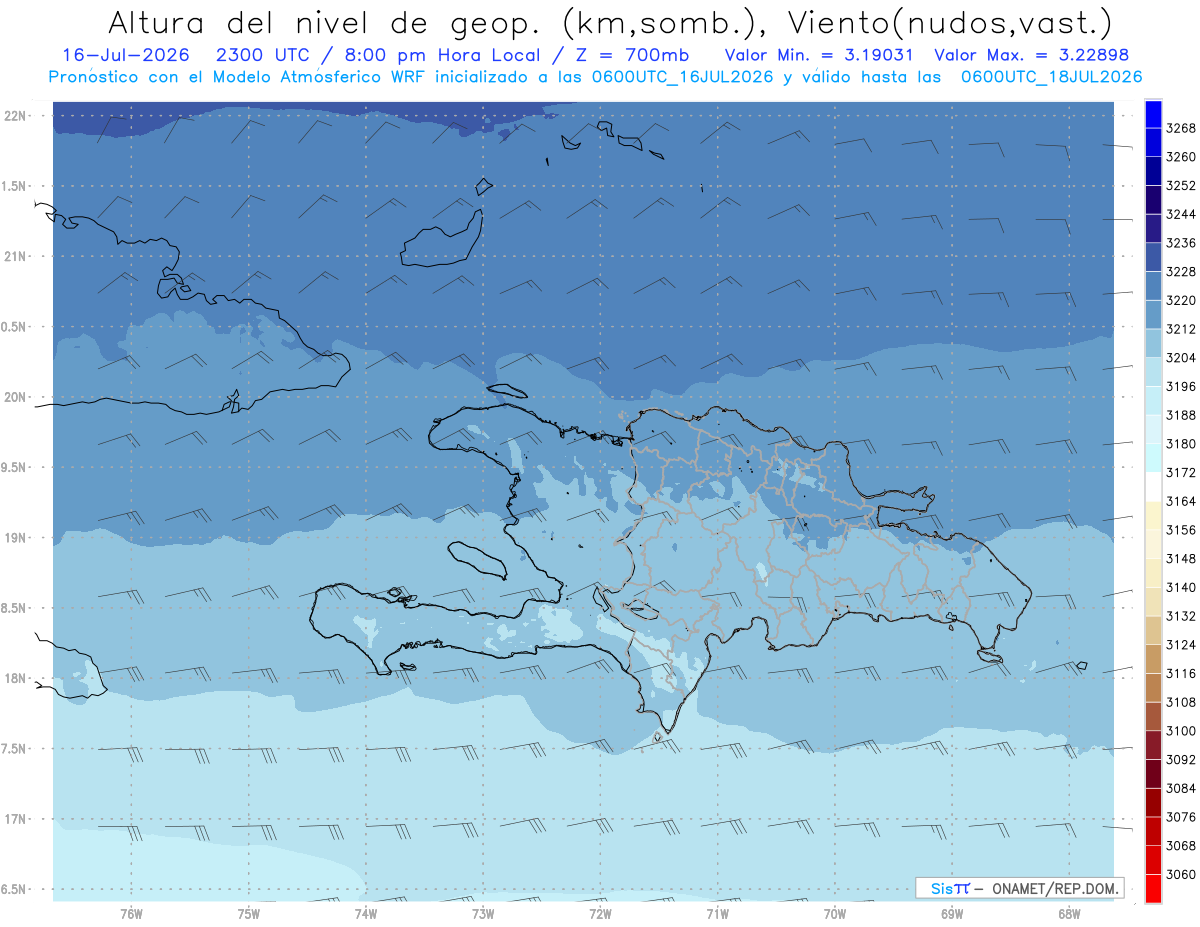This screenshot has width=1200, height=927.
Task: Click the '20N' latitude label
Action: [15, 397]
